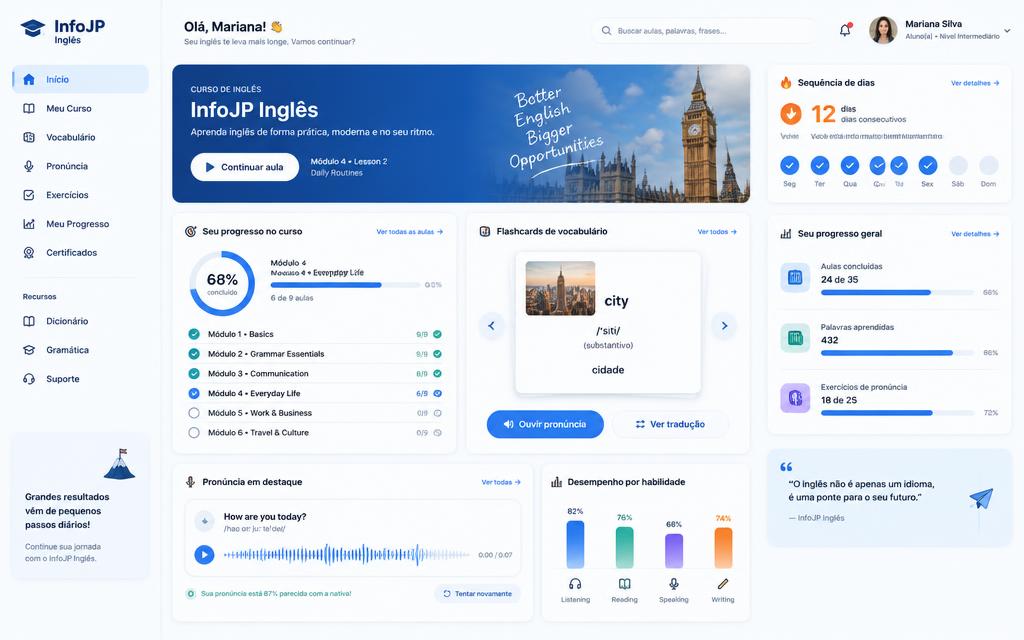Screen dimensions: 1024x640
Task: Toggle the Sex day checkmark
Action: point(927,165)
